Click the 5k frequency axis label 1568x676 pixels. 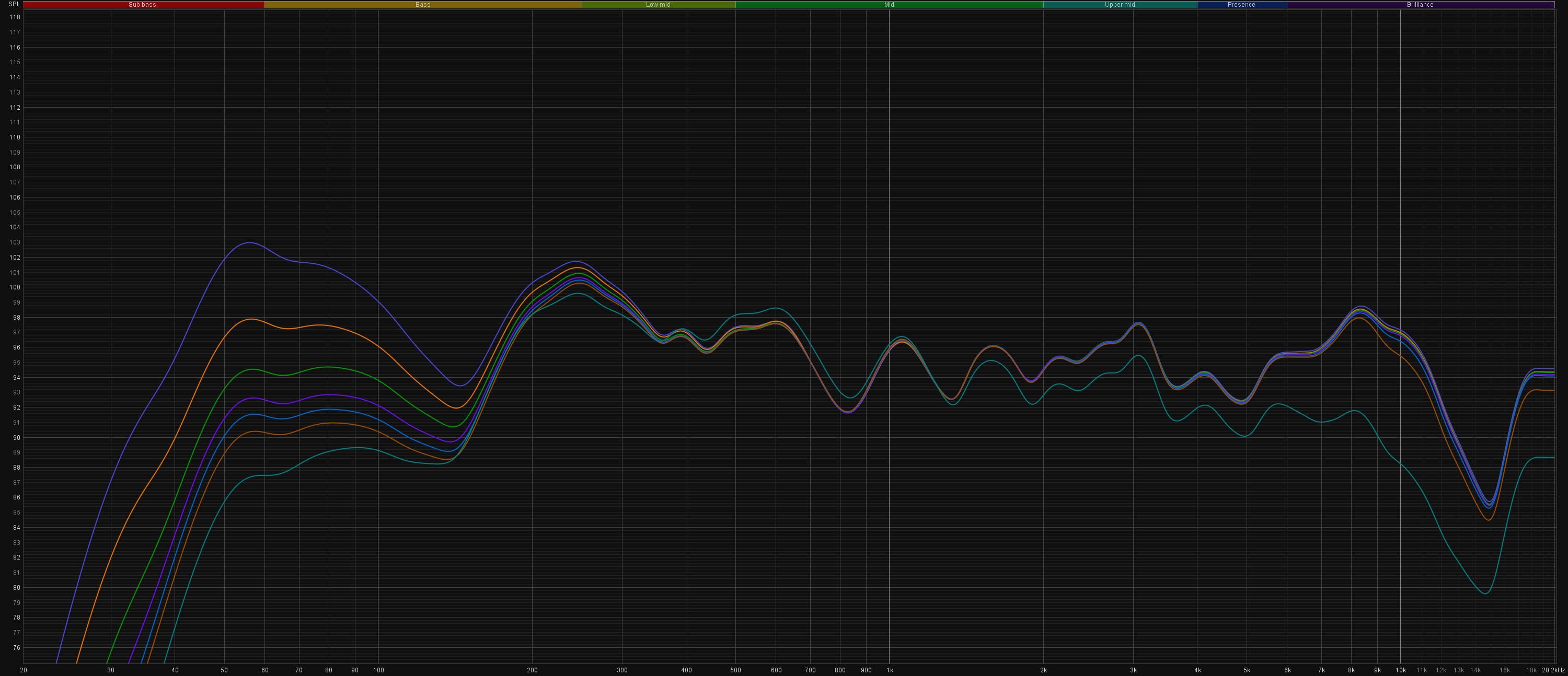1247,670
